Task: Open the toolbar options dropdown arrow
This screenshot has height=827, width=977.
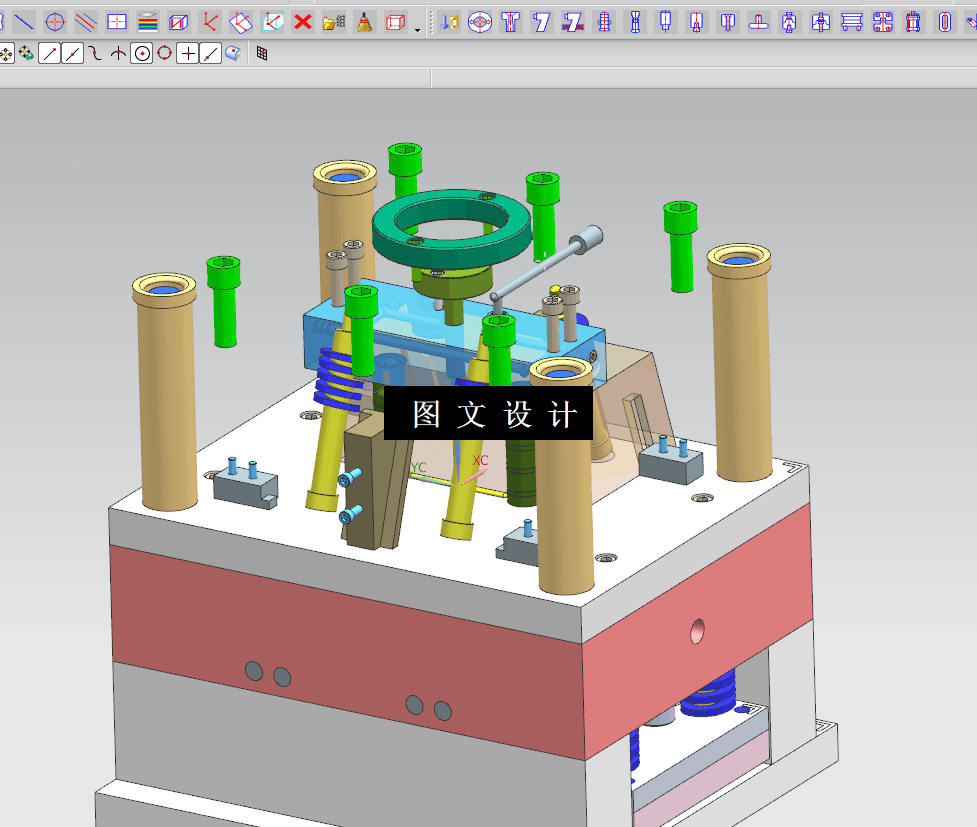Action: click(x=417, y=29)
